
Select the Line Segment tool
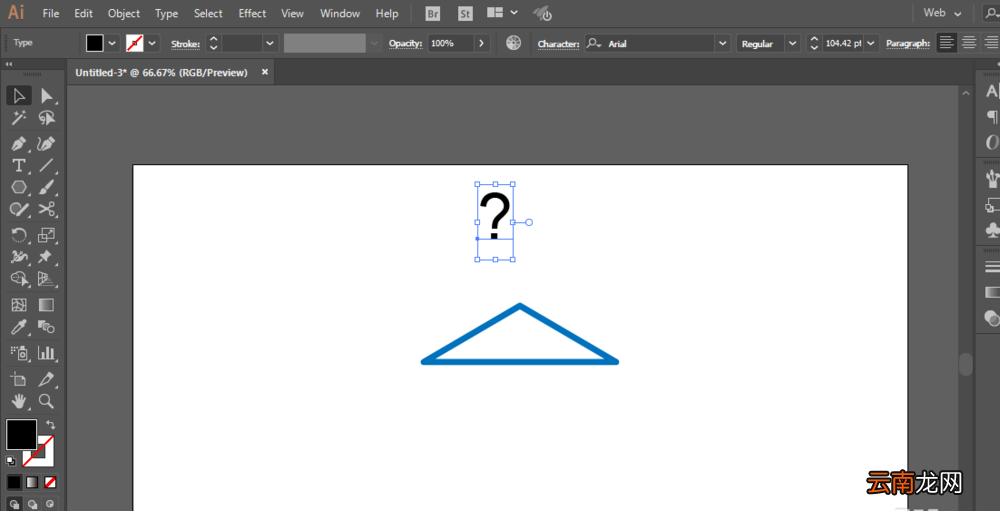[47, 166]
